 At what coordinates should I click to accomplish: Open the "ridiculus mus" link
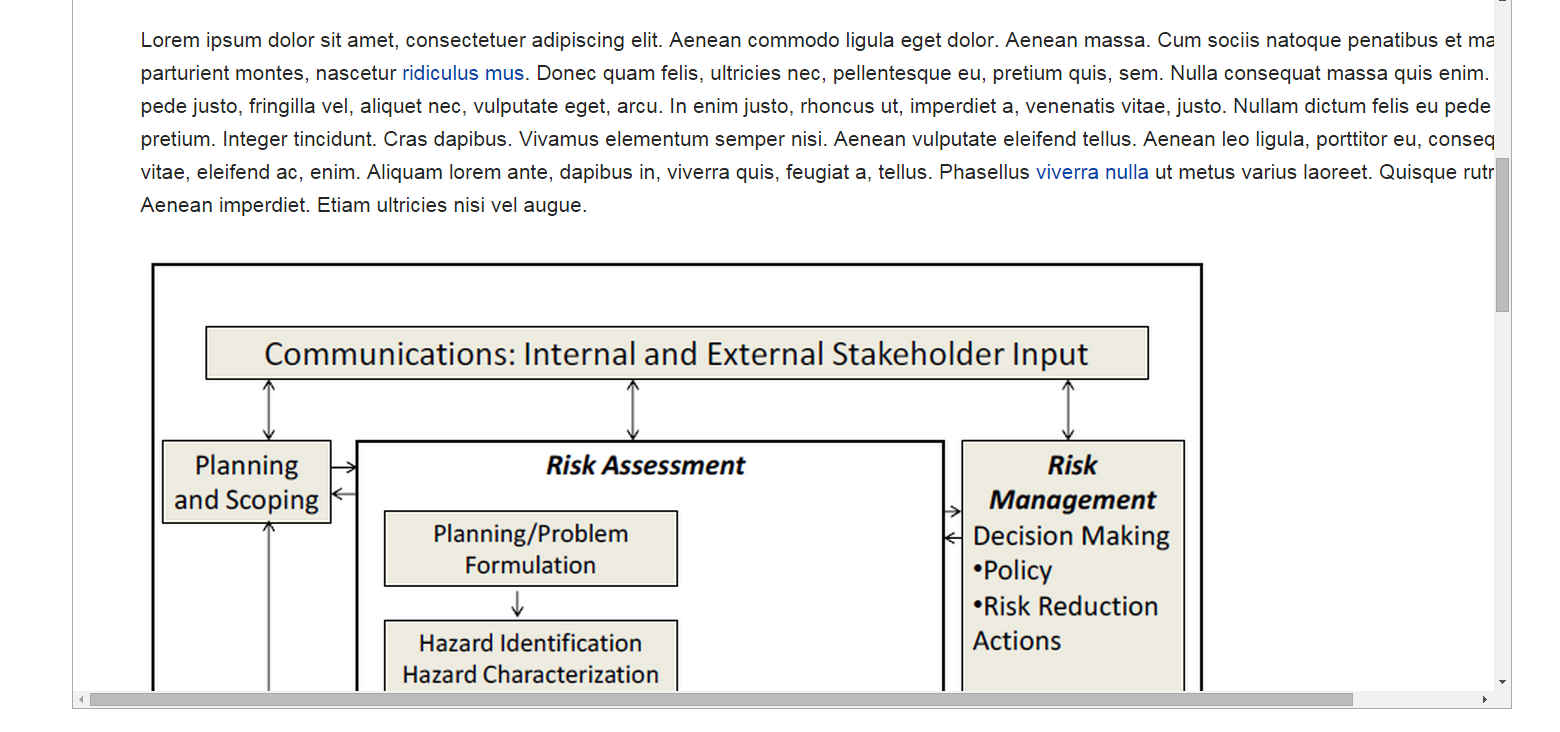(x=463, y=73)
